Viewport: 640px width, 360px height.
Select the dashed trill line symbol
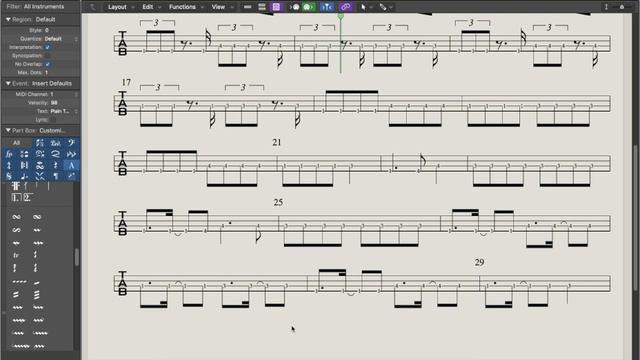tap(19, 282)
